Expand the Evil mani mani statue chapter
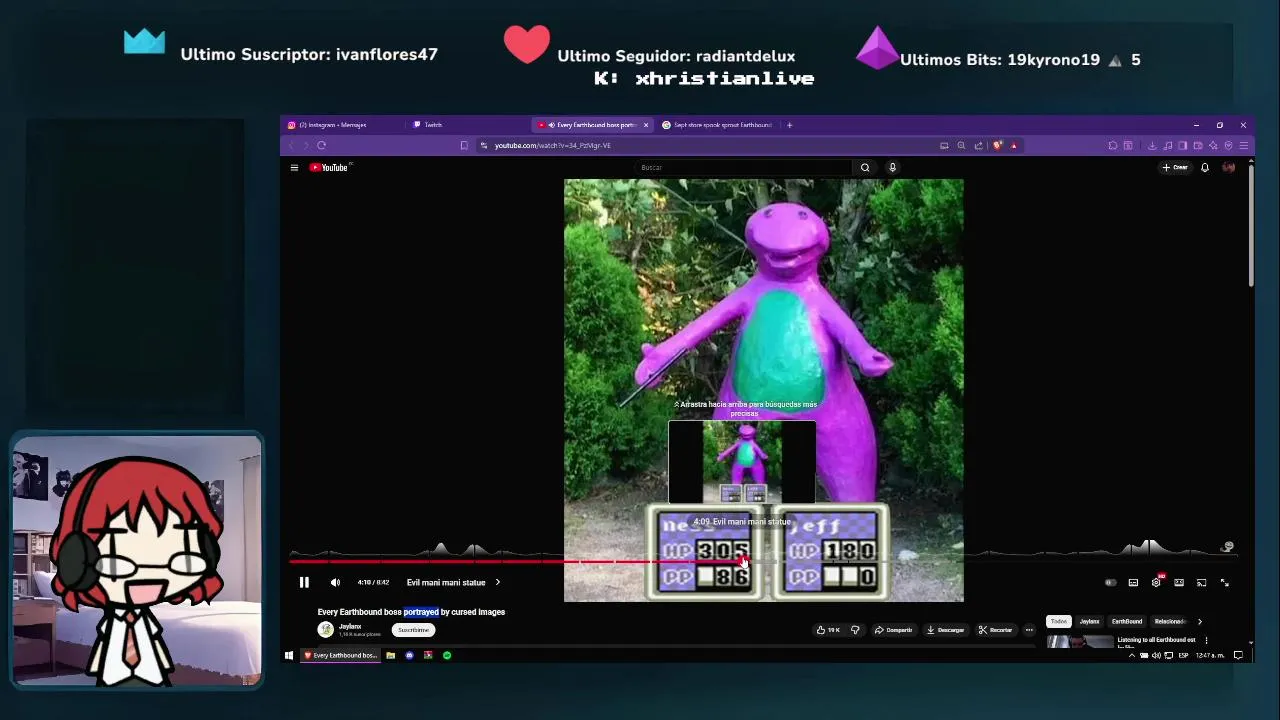1280x720 pixels. tap(453, 582)
